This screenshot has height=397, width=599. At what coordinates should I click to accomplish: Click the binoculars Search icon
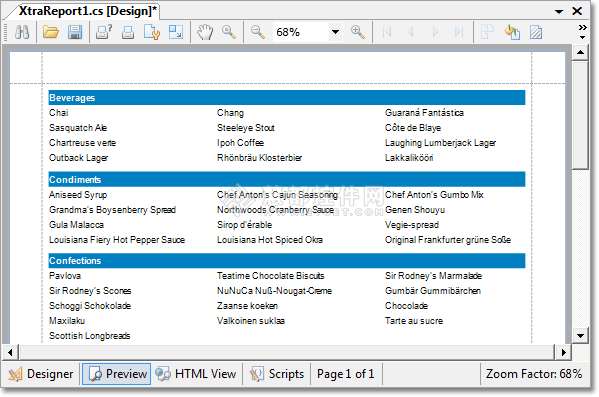(22, 32)
